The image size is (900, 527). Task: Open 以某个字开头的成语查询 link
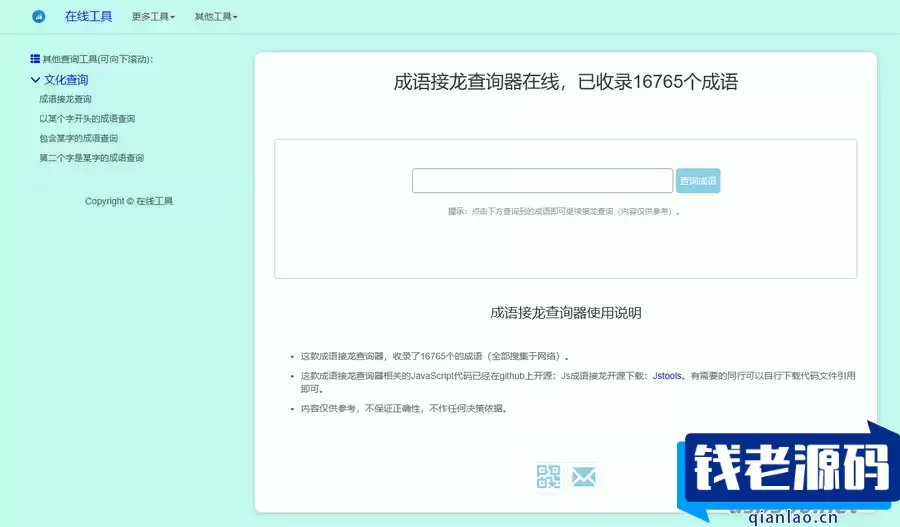[87, 118]
